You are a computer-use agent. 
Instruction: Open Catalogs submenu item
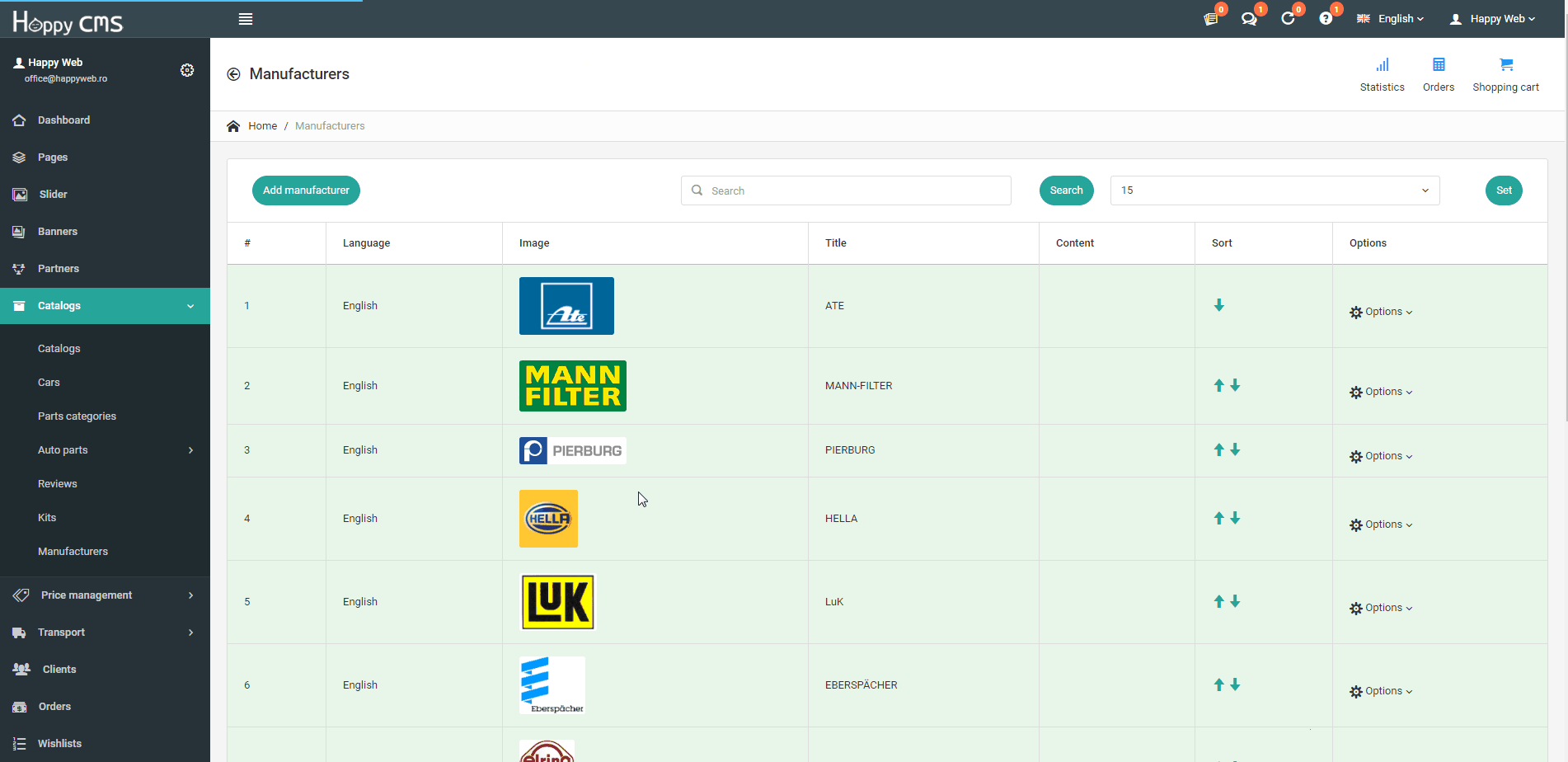point(59,349)
